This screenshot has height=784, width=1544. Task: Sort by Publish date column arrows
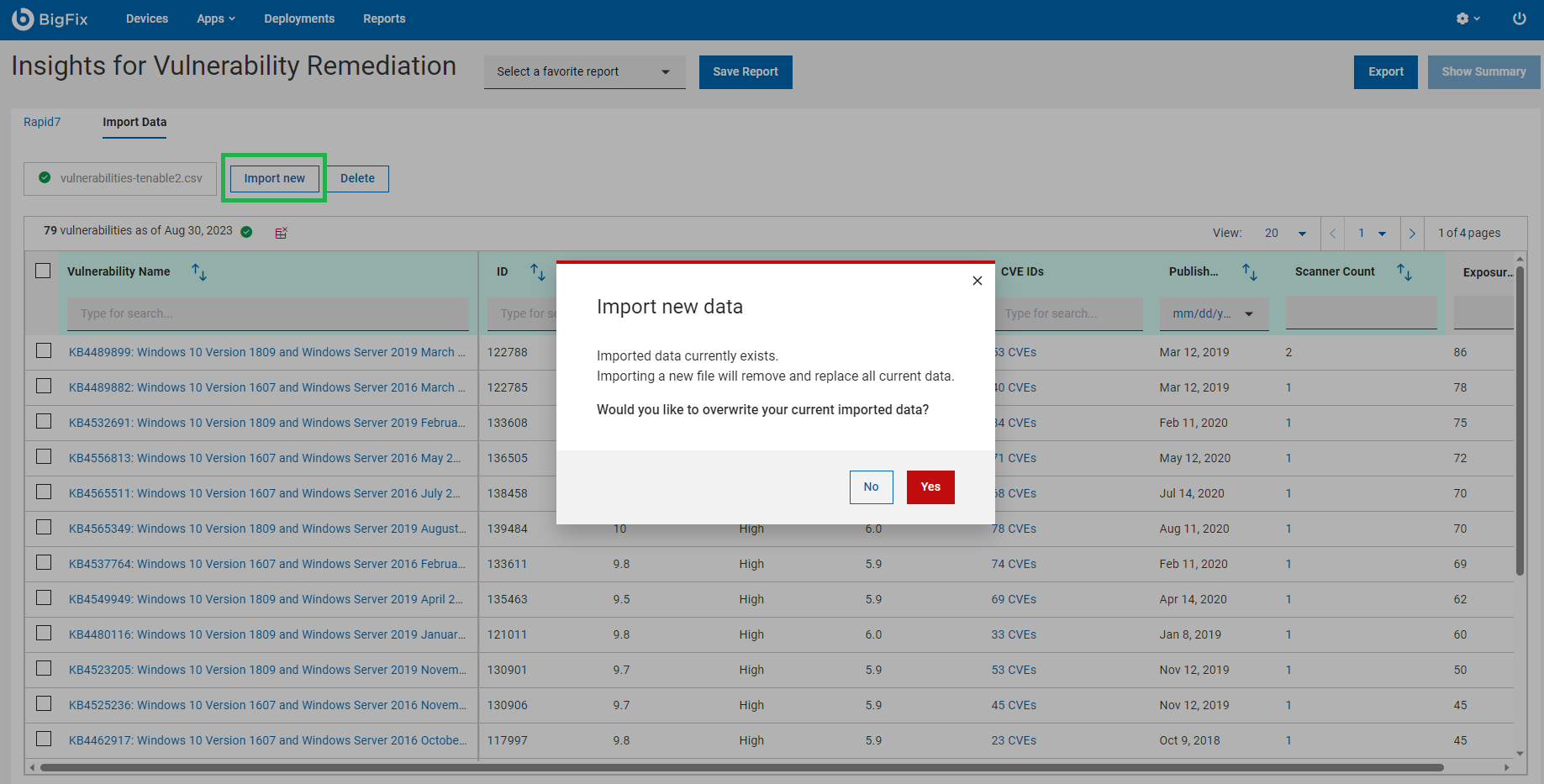click(1249, 272)
